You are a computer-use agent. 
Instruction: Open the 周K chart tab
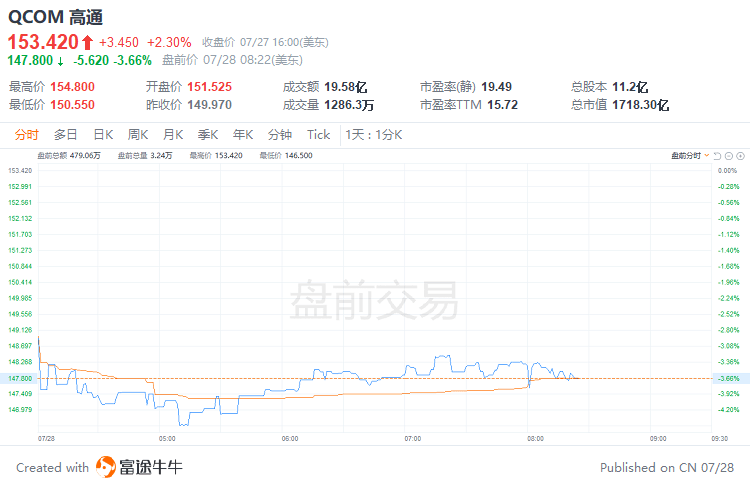(x=138, y=135)
